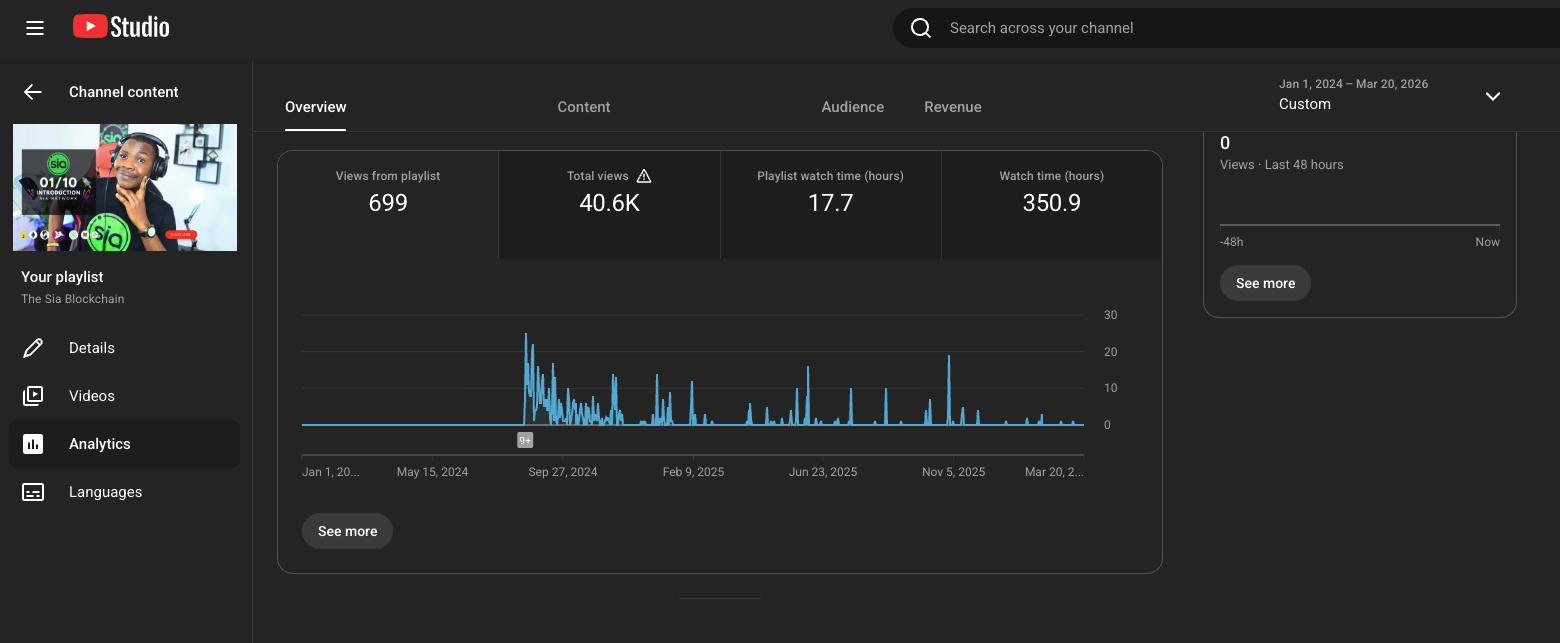Click the Details pencil icon
The width and height of the screenshot is (1560, 643).
[33, 348]
